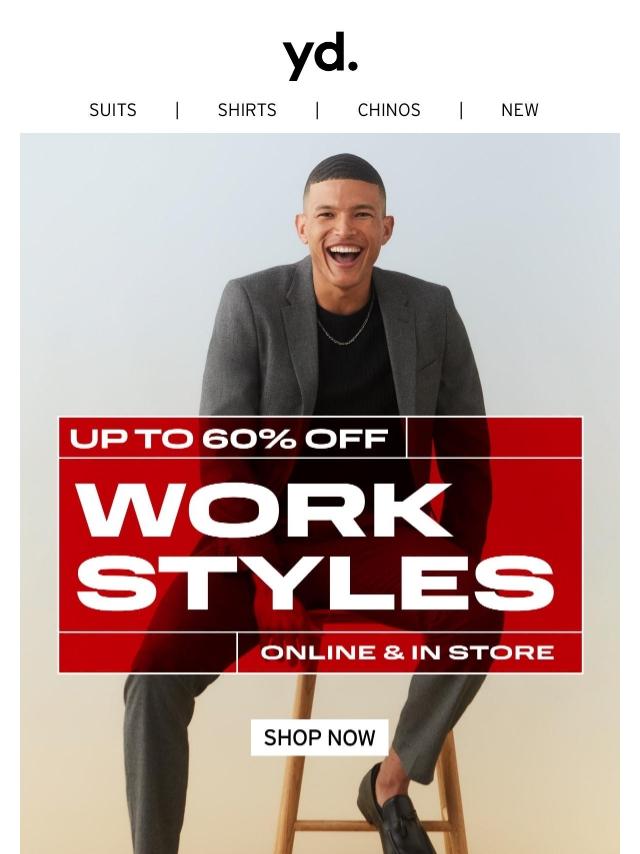Click the word WORK in the headline
Image resolution: width=640 pixels, height=854 pixels.
pos(264,510)
